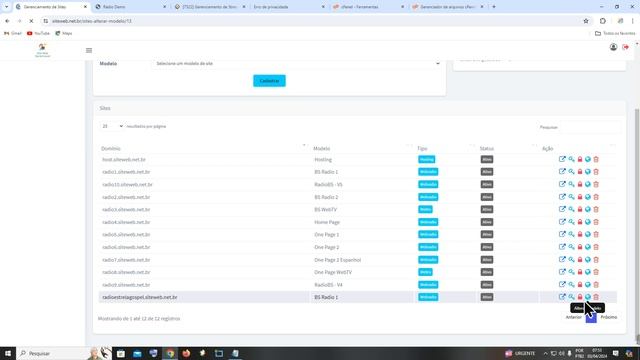Switch to the cPanel - Ferramentas tab
Viewport: 640px width, 360px height.
pyautogui.click(x=368, y=7)
